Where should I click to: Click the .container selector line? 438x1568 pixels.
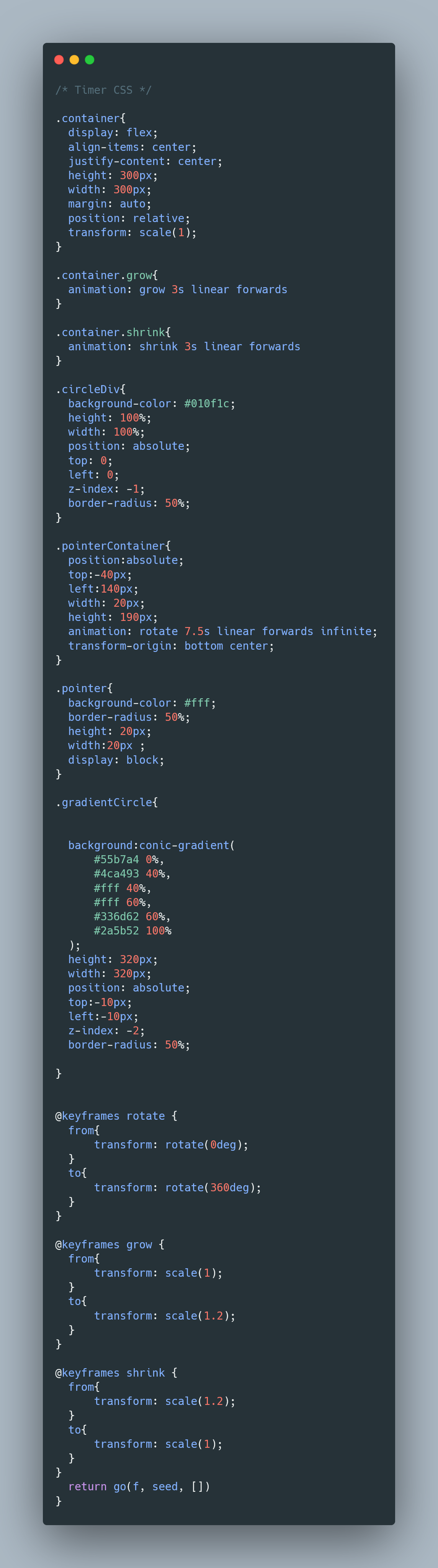click(90, 119)
